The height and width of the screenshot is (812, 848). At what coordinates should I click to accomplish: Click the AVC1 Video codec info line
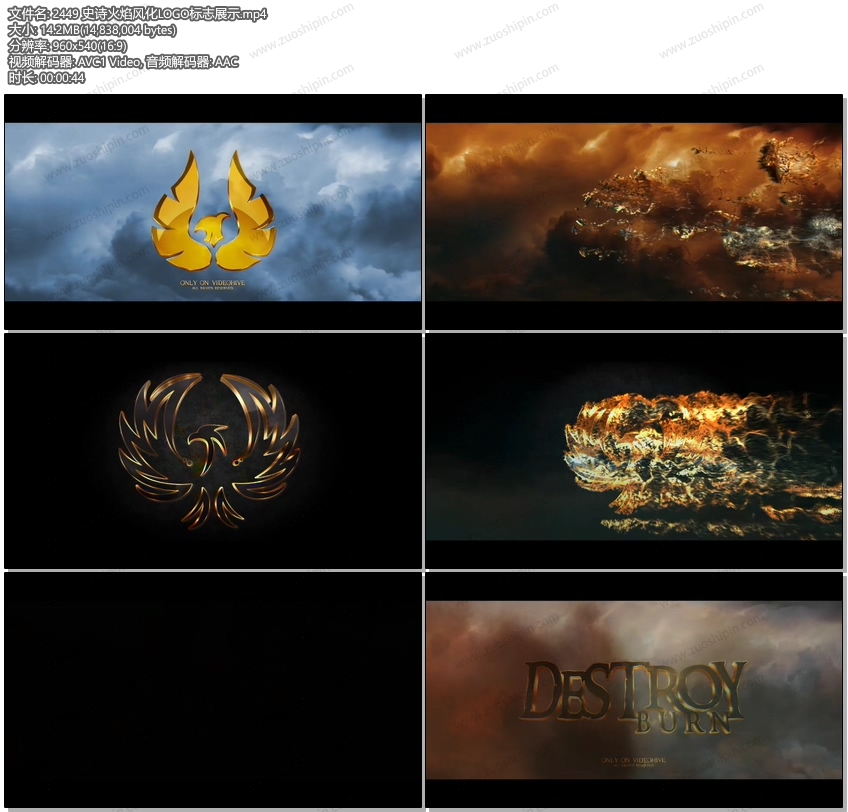click(x=123, y=62)
